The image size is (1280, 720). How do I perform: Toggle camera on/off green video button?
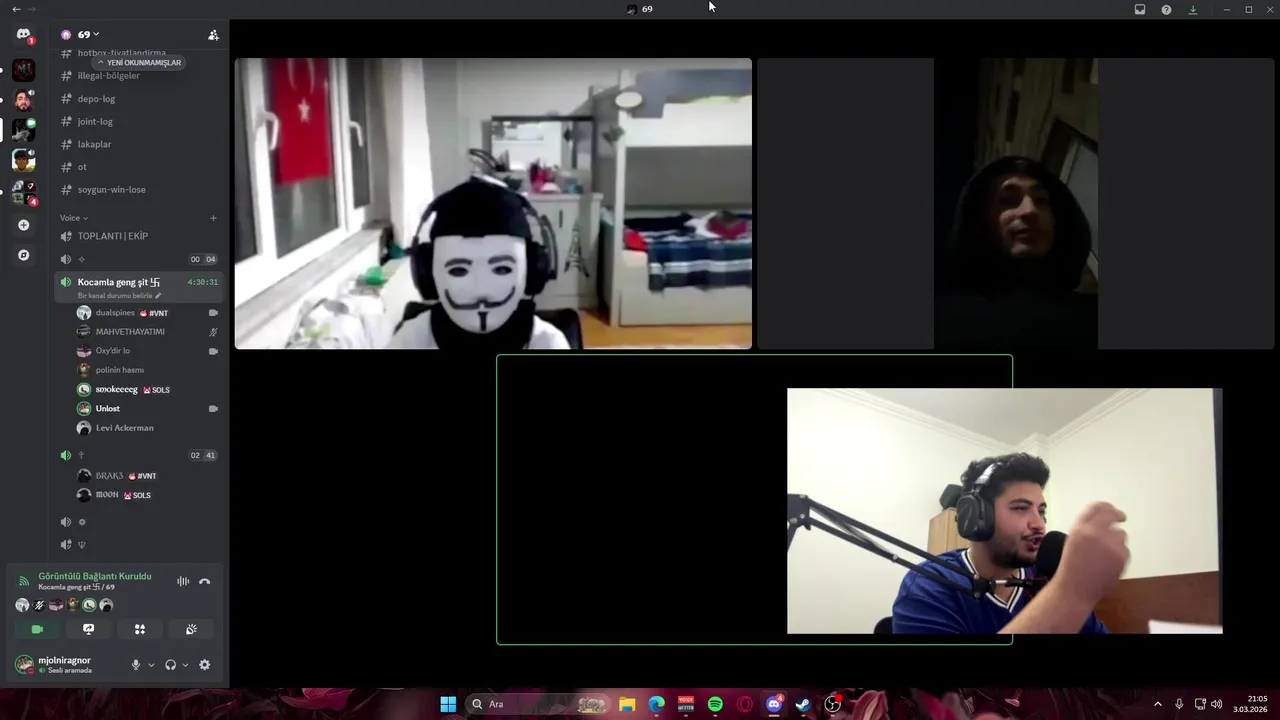click(x=37, y=629)
